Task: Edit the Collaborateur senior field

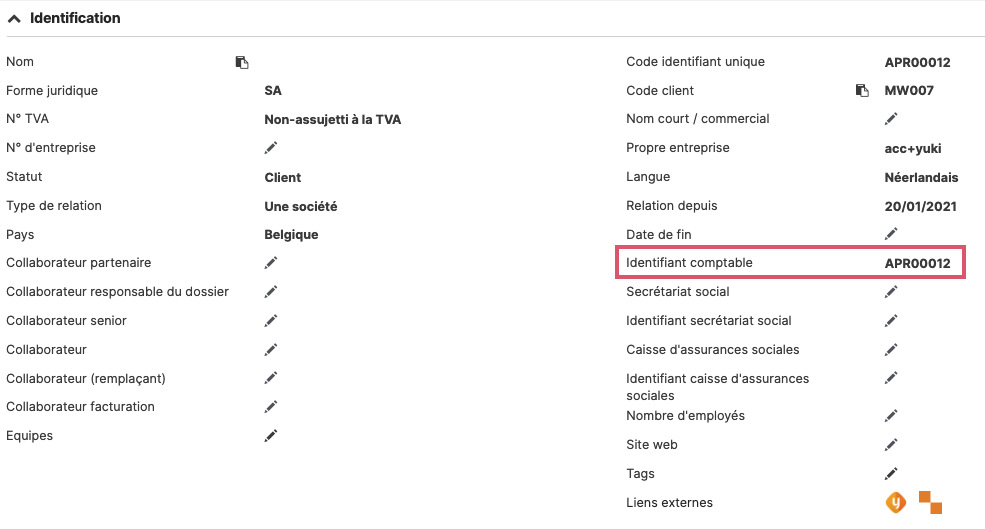Action: [x=271, y=320]
